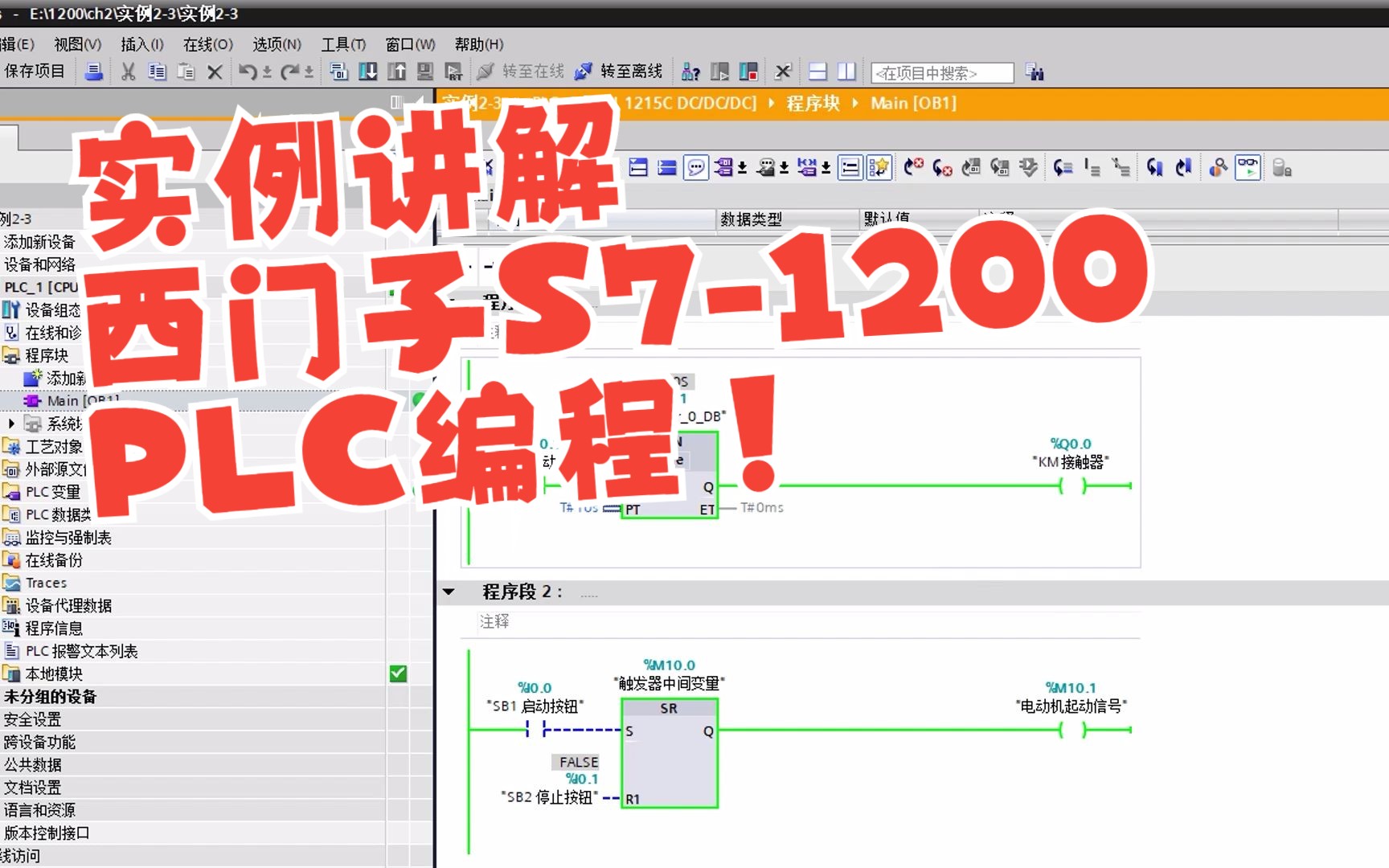Expand the System blocks tree node
Screen dimensions: 1389x868
point(11,423)
